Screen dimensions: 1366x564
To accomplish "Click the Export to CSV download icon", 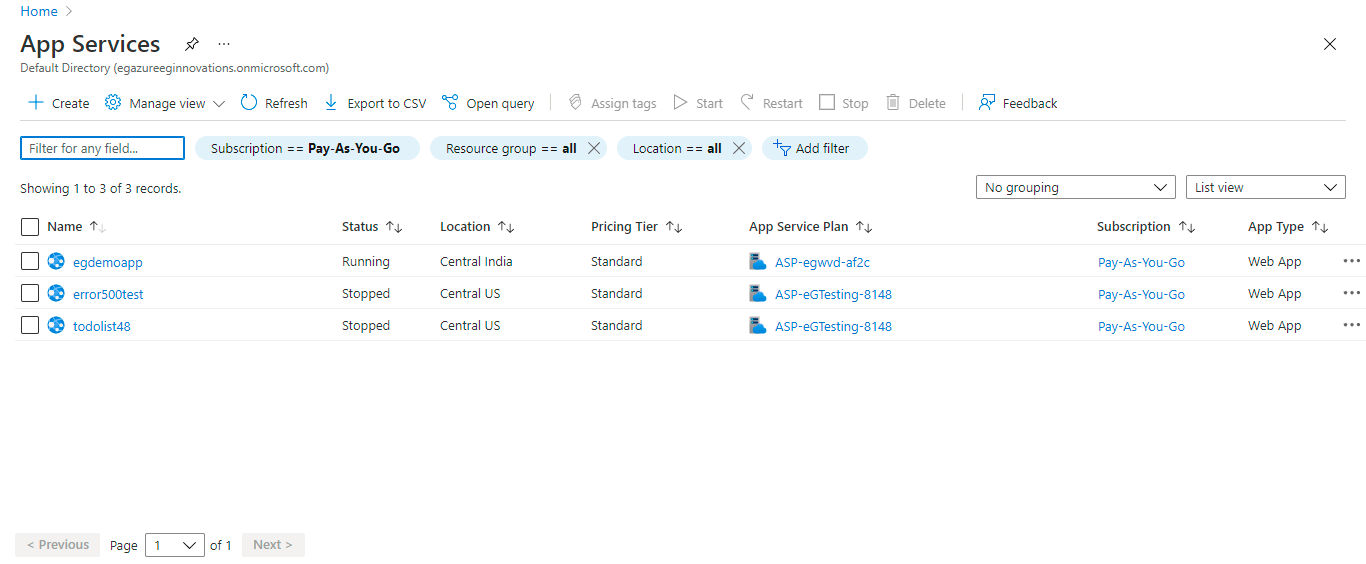I will pos(331,102).
